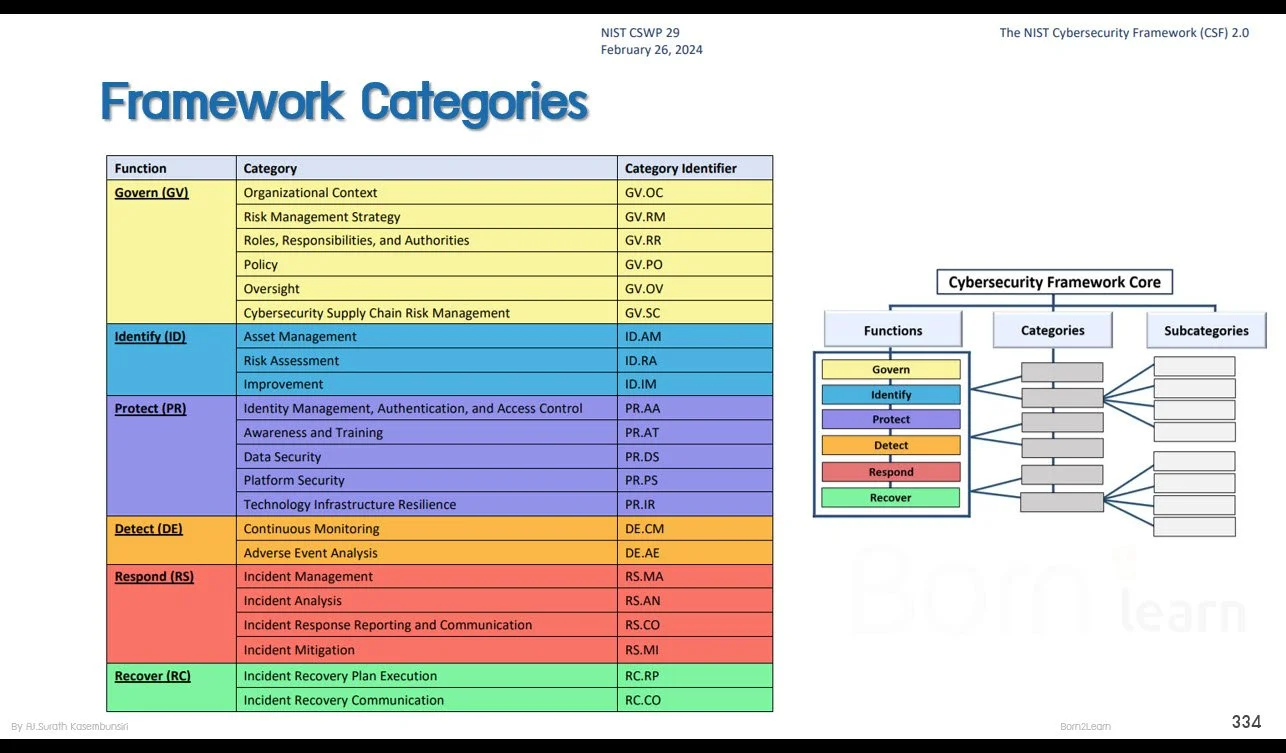Click the RC.RP identifier cell
Image resolution: width=1286 pixels, height=753 pixels.
[x=695, y=675]
